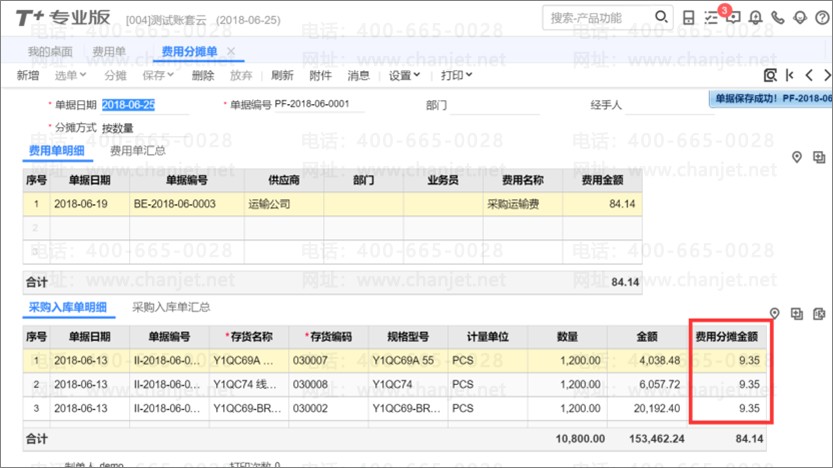Click the customer service headset icon

point(800,18)
